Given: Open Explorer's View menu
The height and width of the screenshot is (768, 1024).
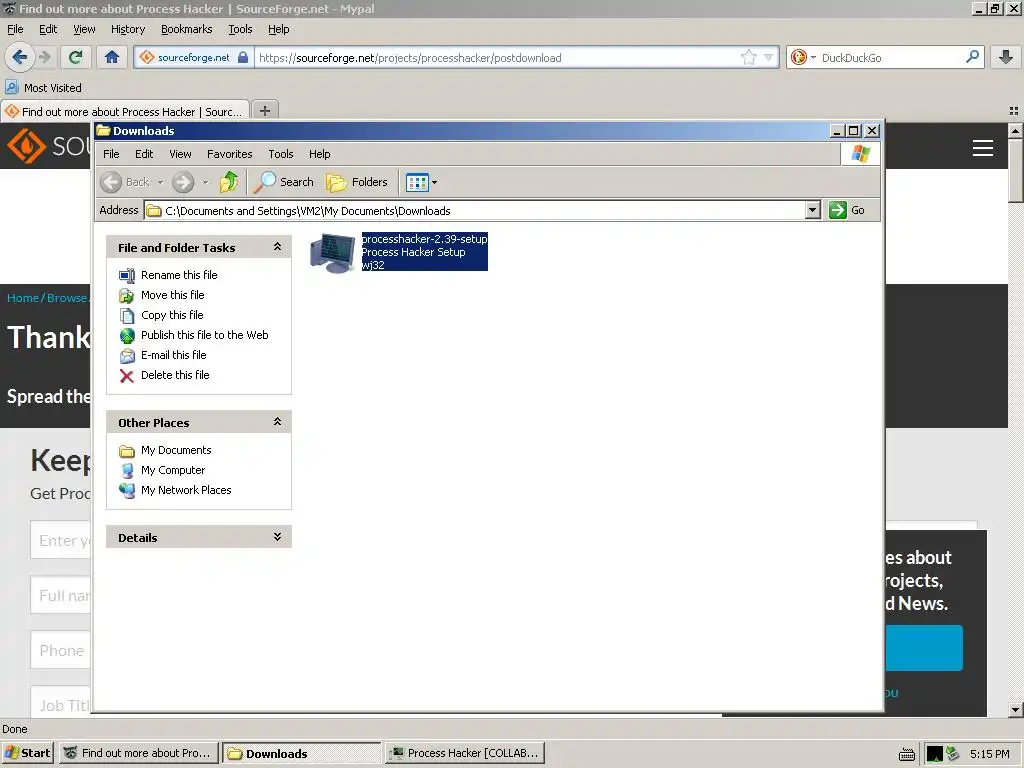Looking at the screenshot, I should (x=180, y=154).
